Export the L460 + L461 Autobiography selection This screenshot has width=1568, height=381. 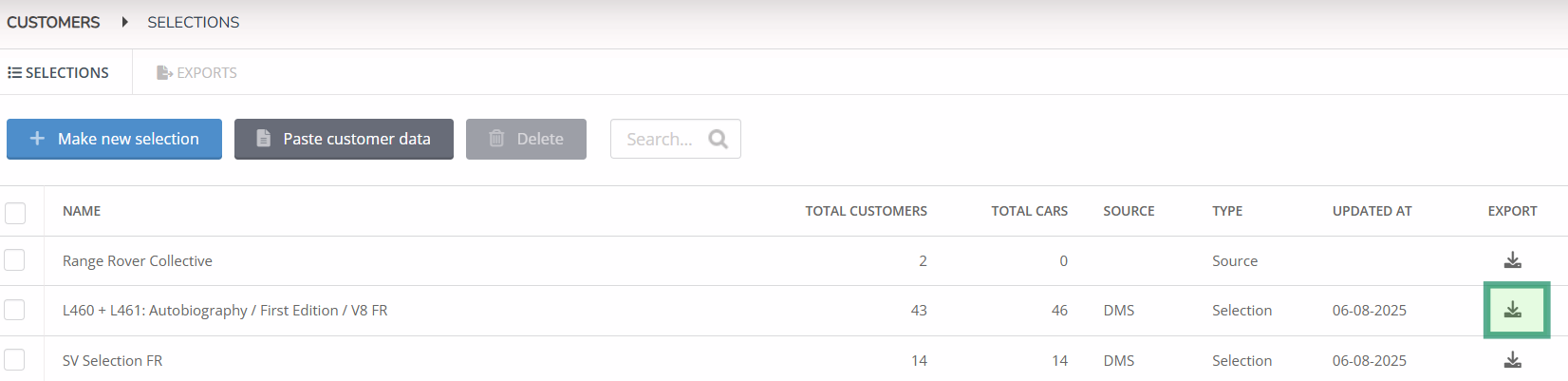click(1513, 310)
